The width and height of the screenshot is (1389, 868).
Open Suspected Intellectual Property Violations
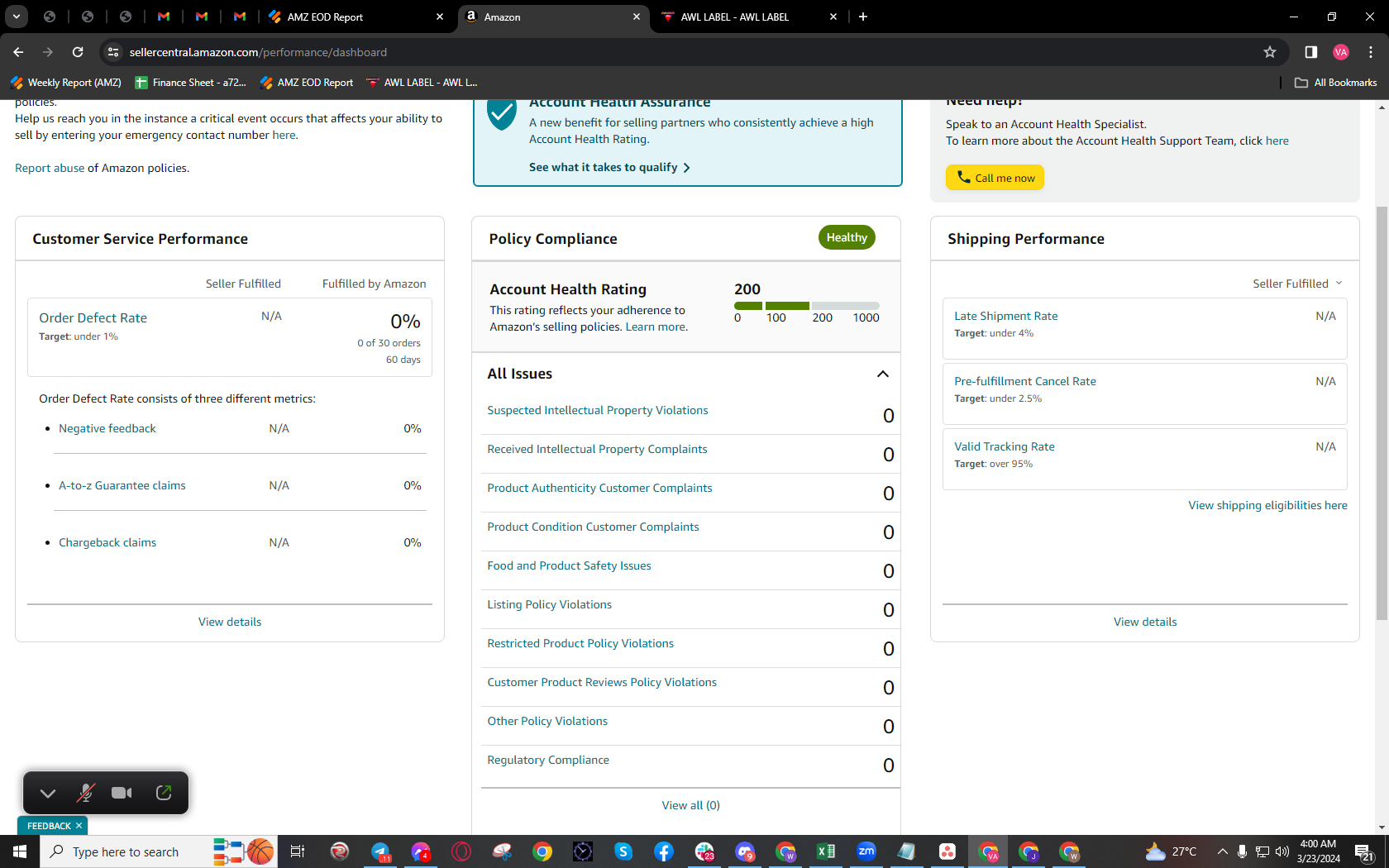point(597,410)
